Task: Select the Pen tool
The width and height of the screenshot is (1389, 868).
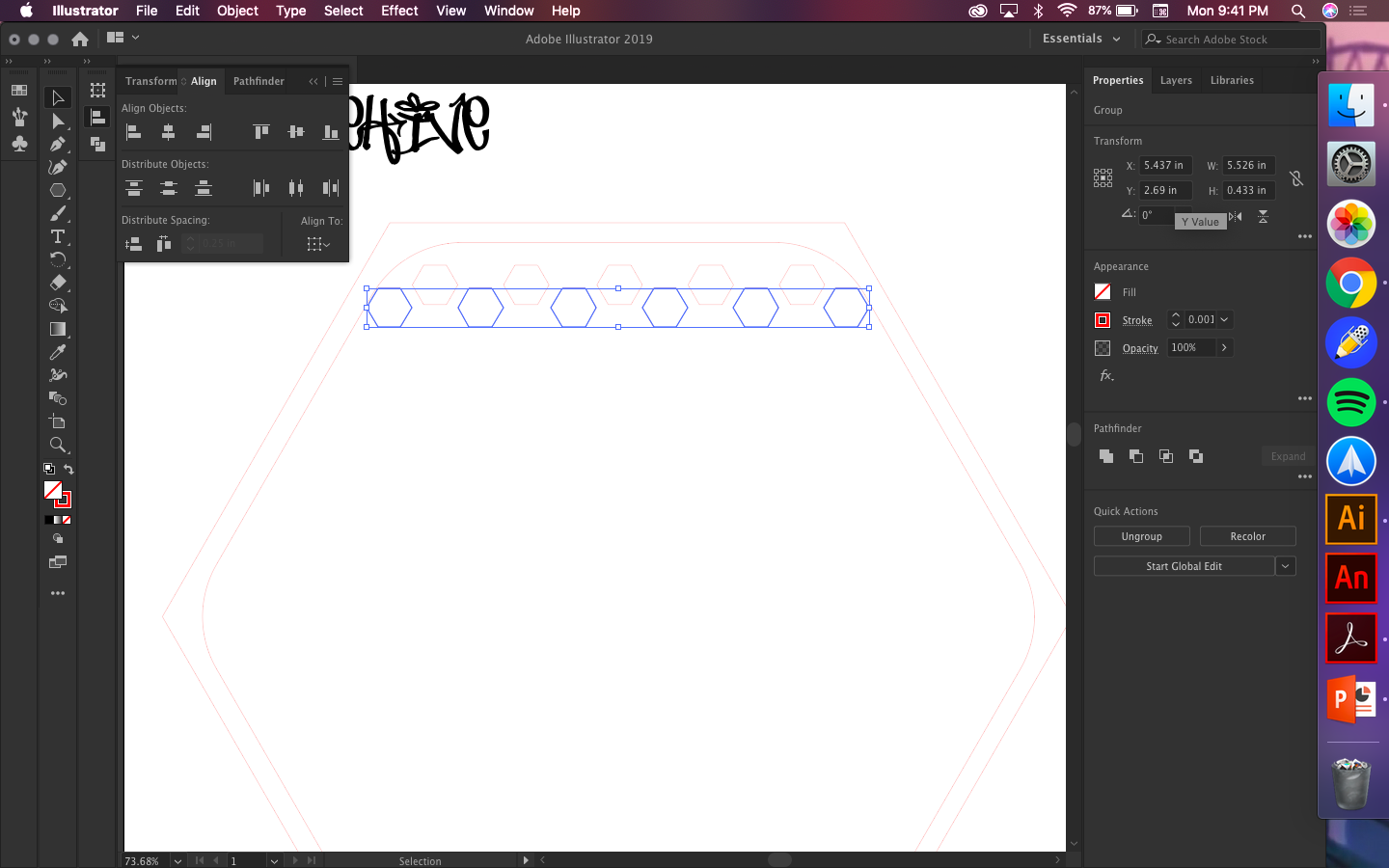Action: [x=58, y=144]
